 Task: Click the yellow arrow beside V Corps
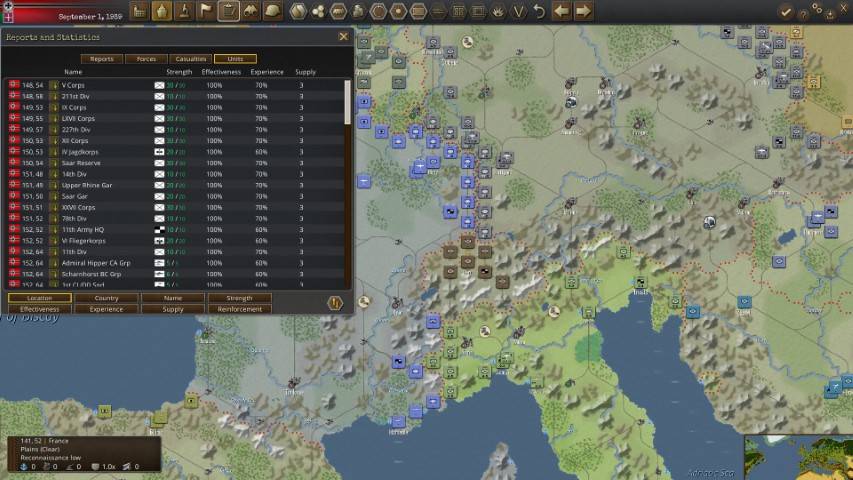pyautogui.click(x=54, y=85)
